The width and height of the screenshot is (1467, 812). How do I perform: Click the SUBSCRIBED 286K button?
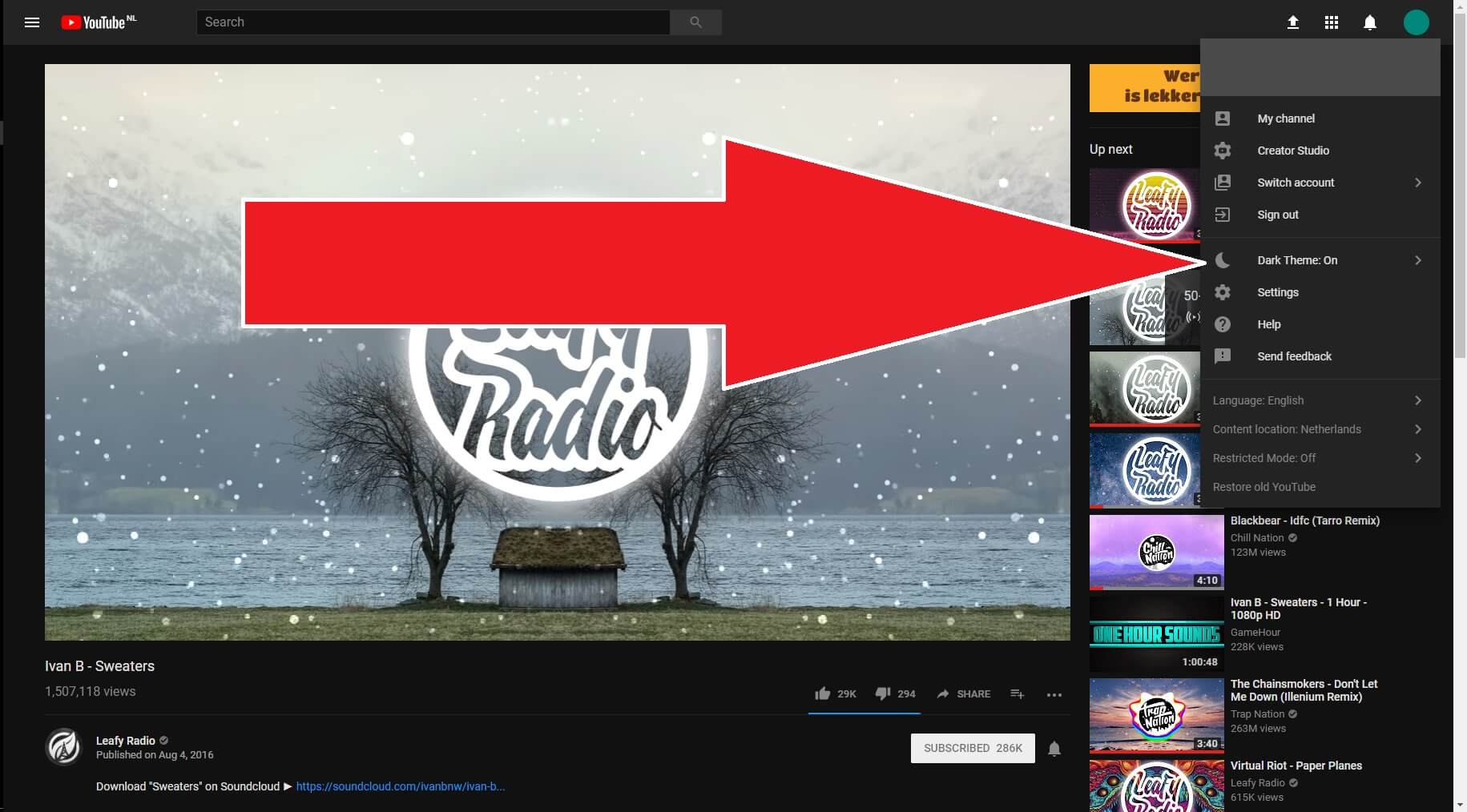point(973,748)
